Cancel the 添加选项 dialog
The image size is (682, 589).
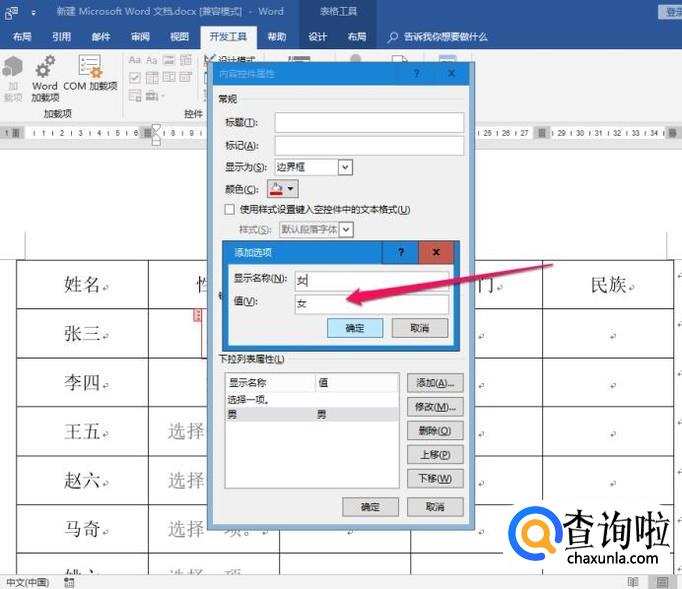[x=420, y=328]
